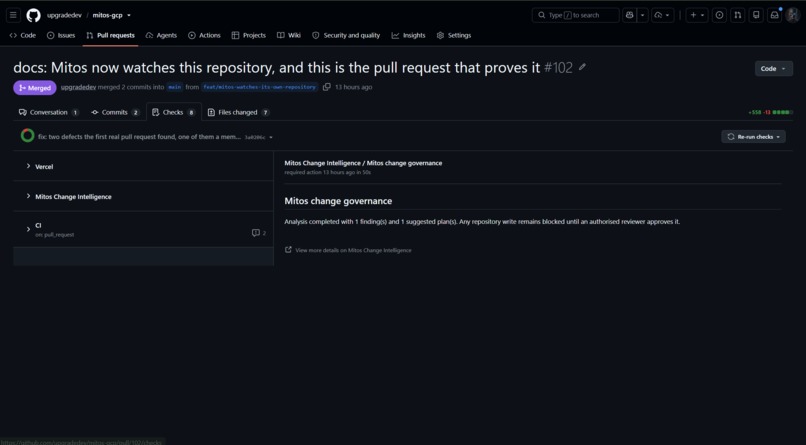Open the Projects tab
806x445 pixels.
[249, 35]
